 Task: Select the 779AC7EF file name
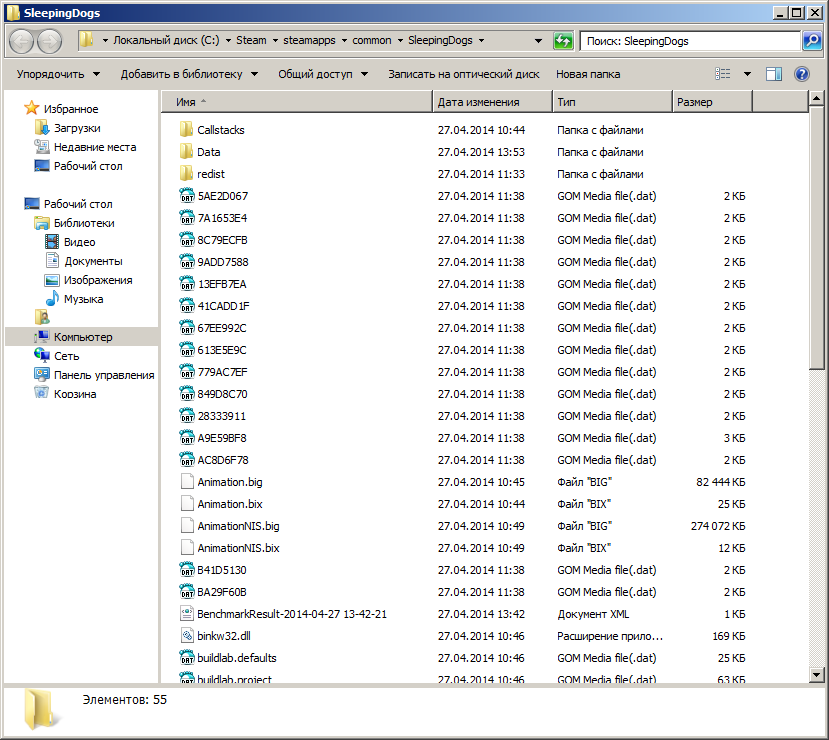coord(223,372)
